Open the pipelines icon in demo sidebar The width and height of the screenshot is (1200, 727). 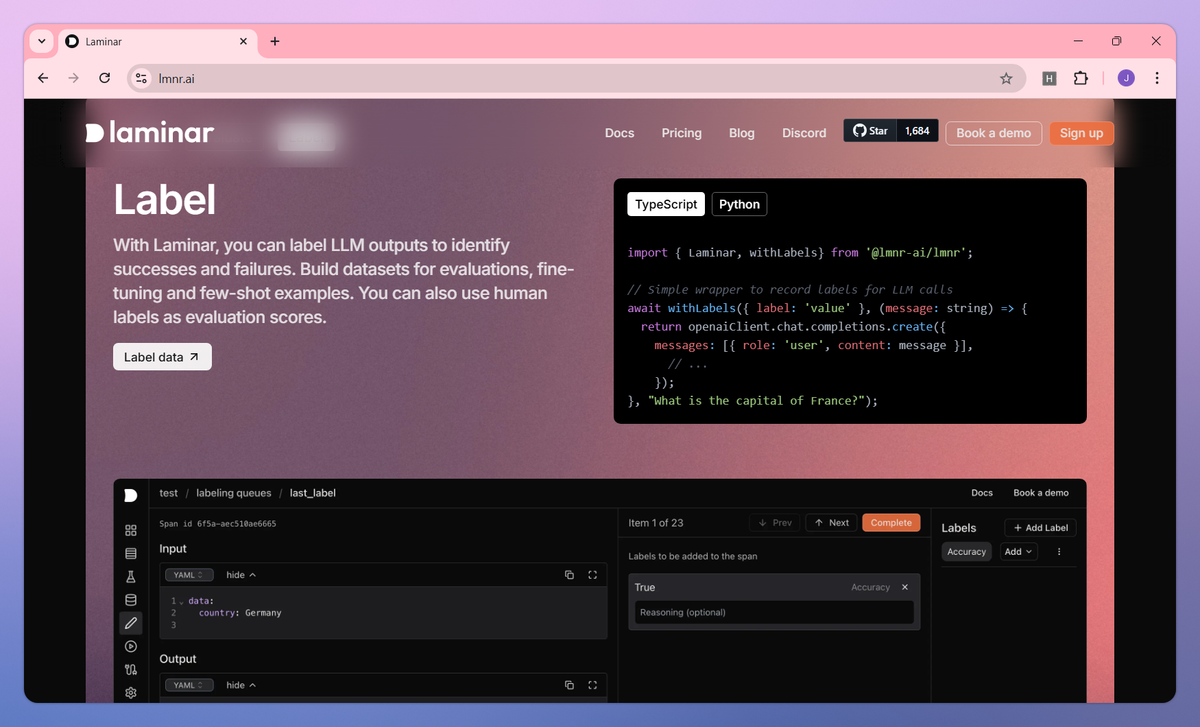(x=131, y=670)
